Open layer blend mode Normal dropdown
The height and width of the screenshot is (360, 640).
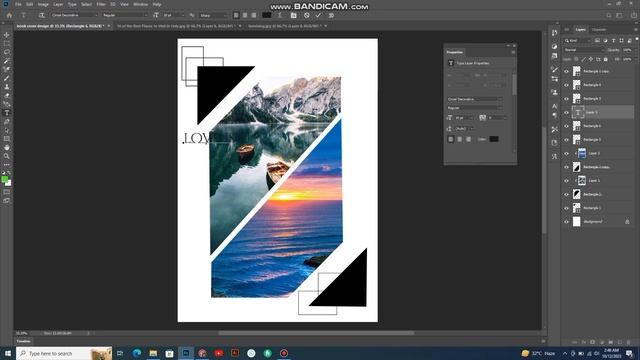pyautogui.click(x=583, y=50)
